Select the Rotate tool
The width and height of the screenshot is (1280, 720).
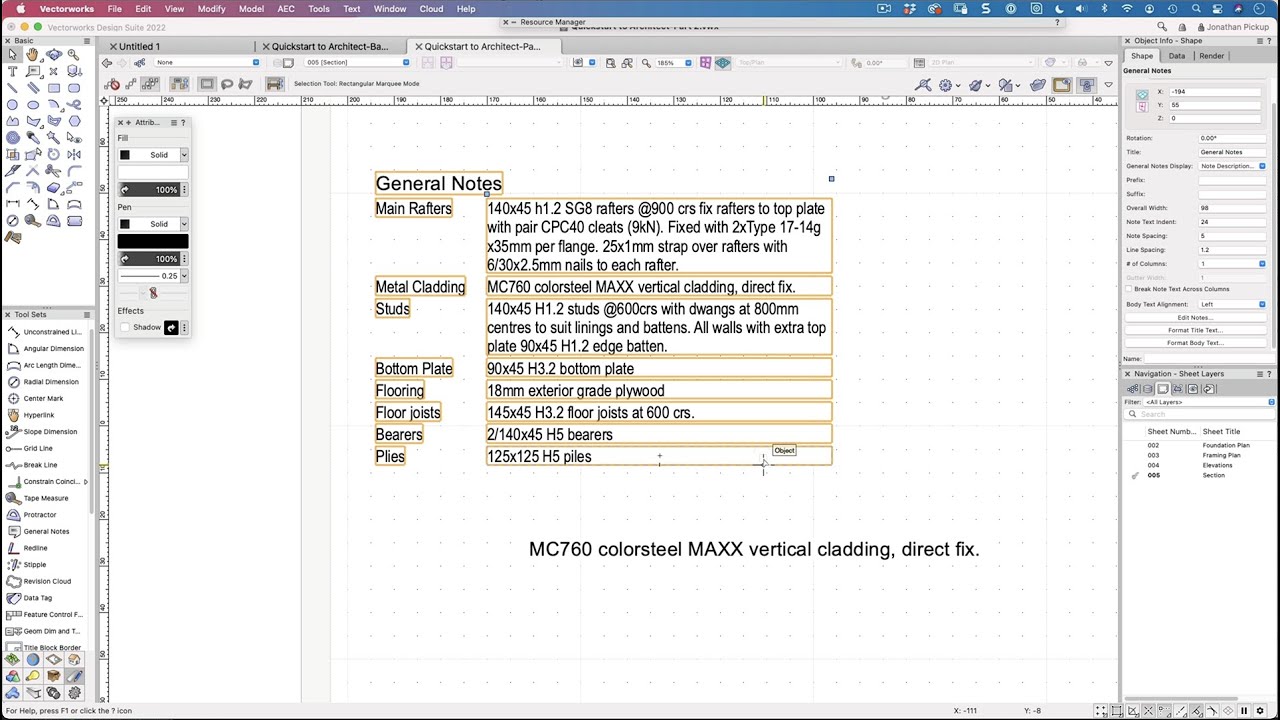(x=54, y=154)
